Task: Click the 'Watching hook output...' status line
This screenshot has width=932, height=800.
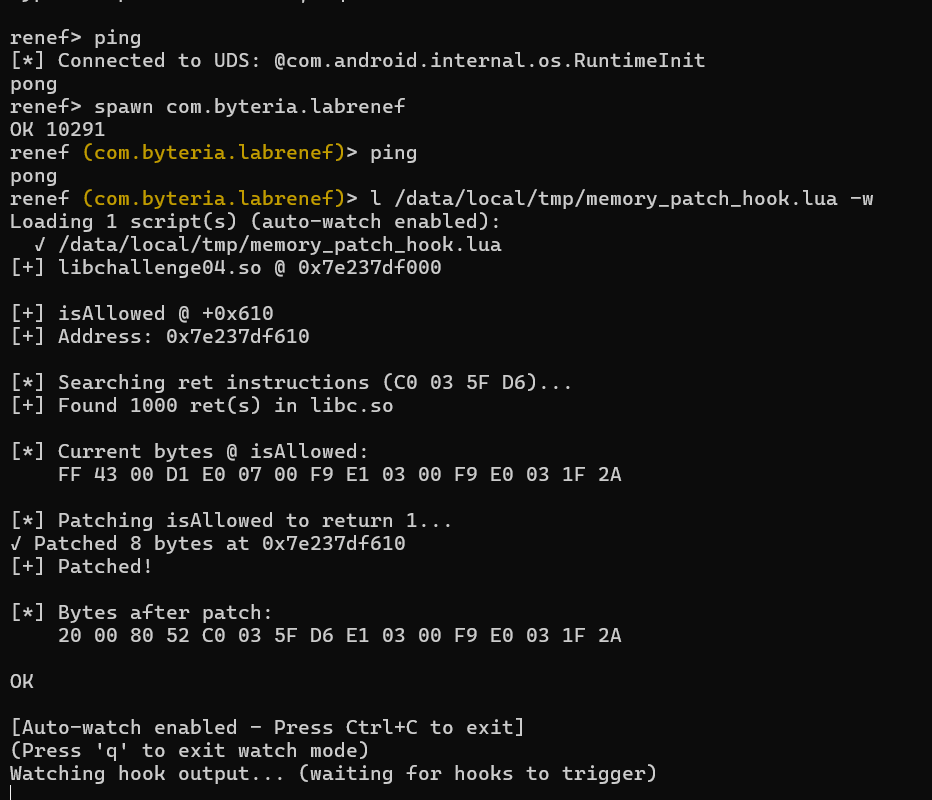Action: (x=333, y=774)
